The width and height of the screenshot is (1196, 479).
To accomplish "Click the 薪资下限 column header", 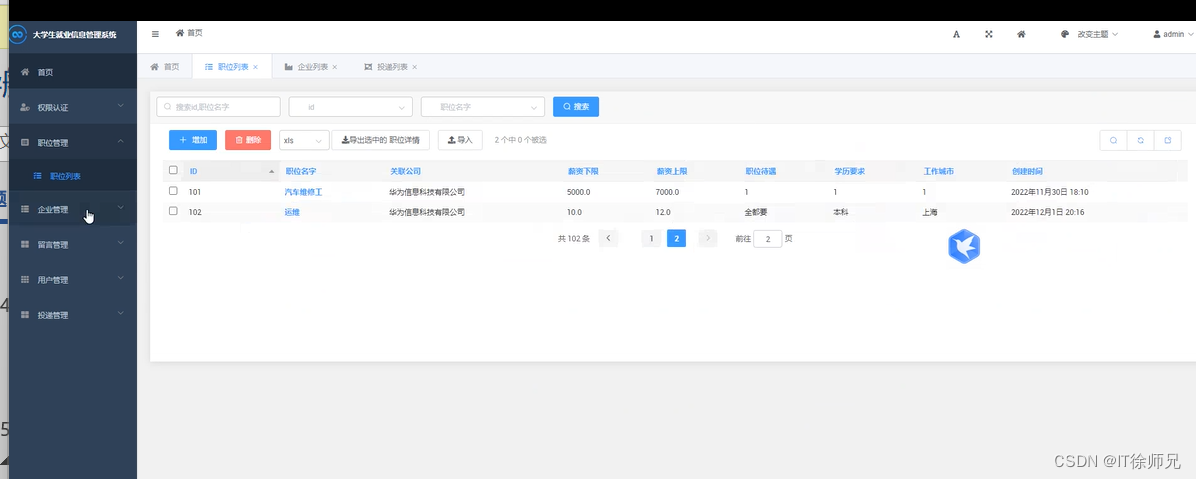I will (583, 172).
